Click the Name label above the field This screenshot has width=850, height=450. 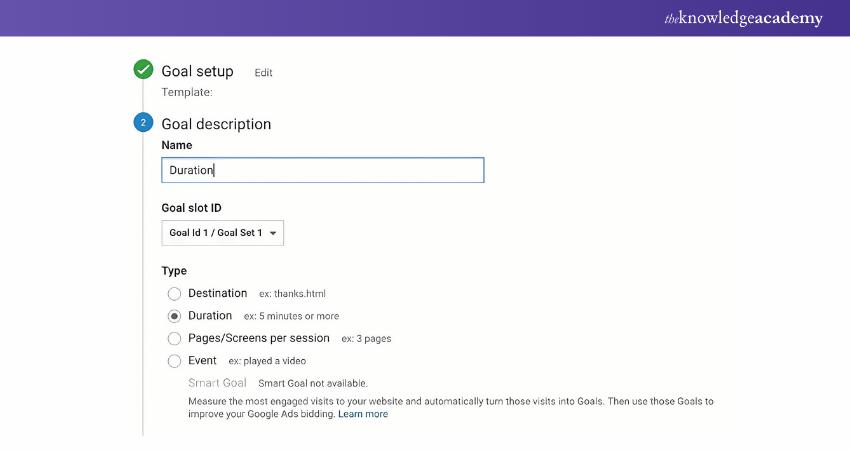(x=177, y=146)
